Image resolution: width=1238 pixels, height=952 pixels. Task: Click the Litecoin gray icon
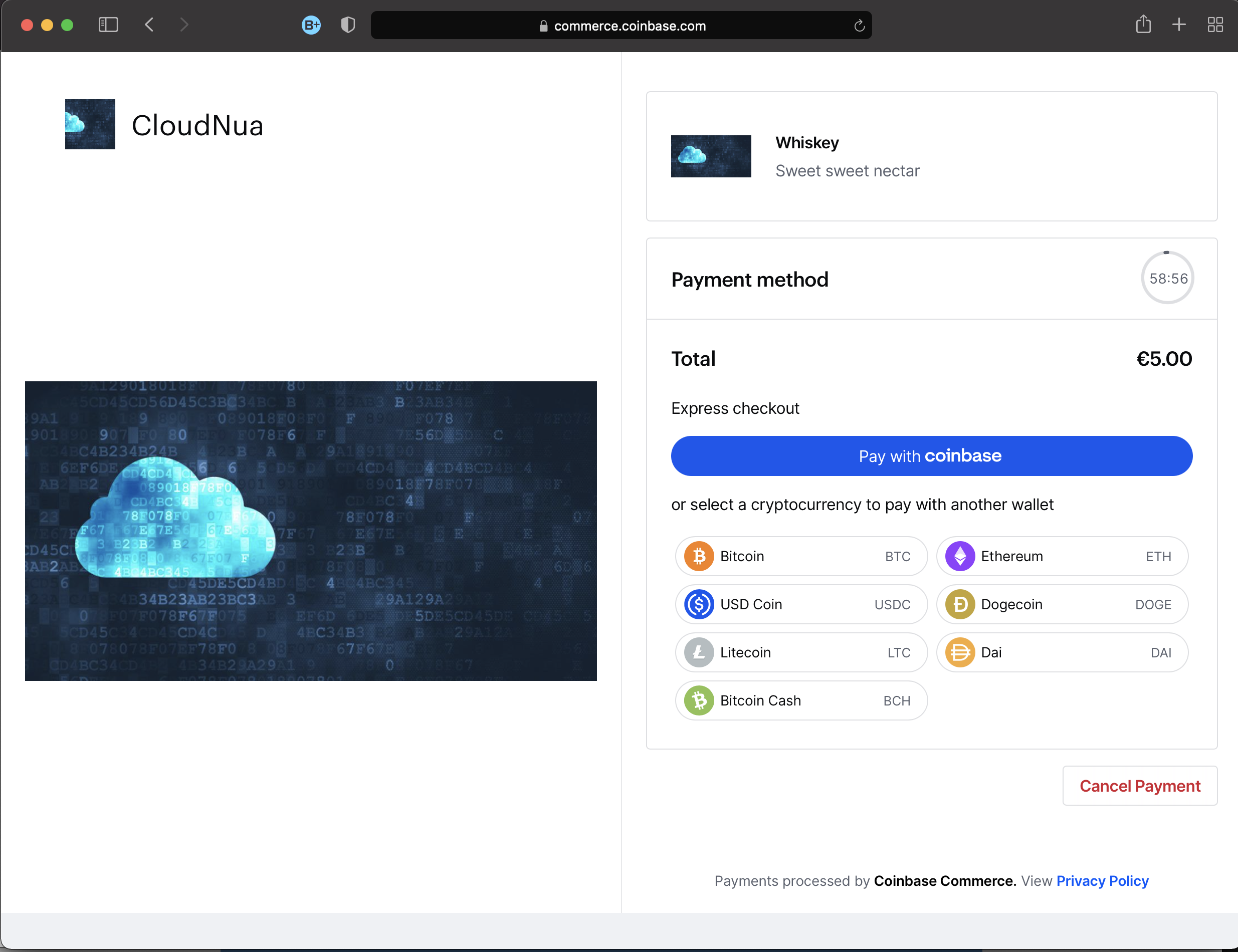coord(699,652)
